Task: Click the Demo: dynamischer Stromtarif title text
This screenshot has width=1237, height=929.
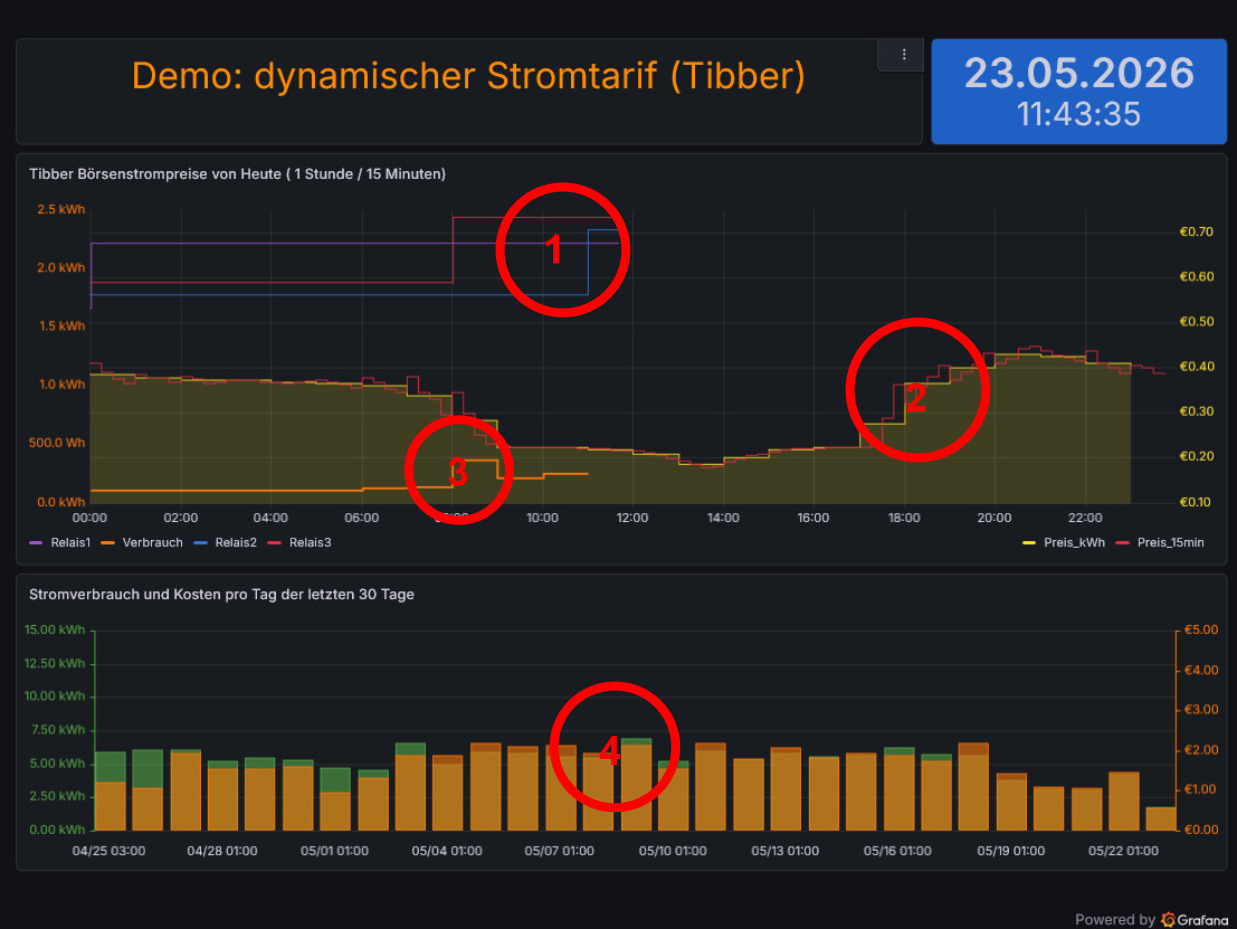Action: (468, 76)
